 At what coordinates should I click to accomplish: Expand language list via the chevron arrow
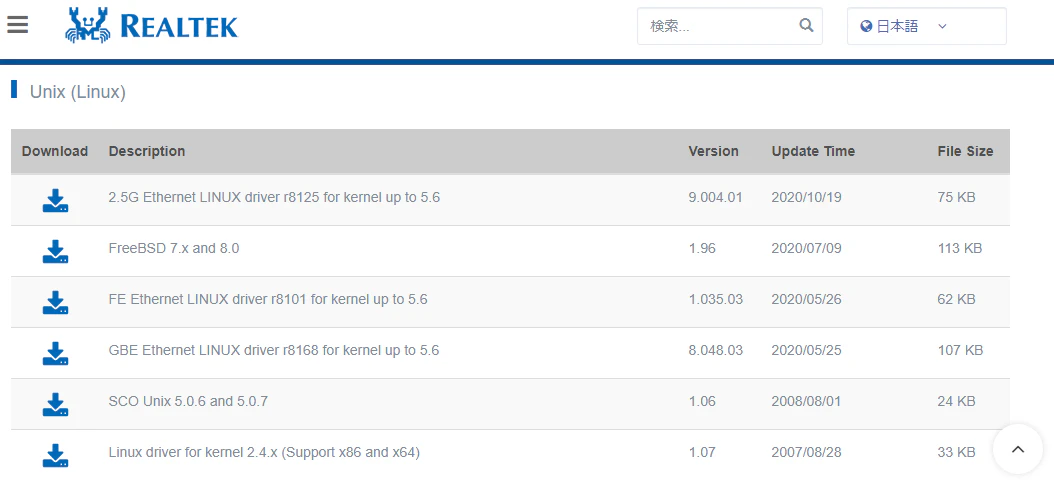click(942, 26)
